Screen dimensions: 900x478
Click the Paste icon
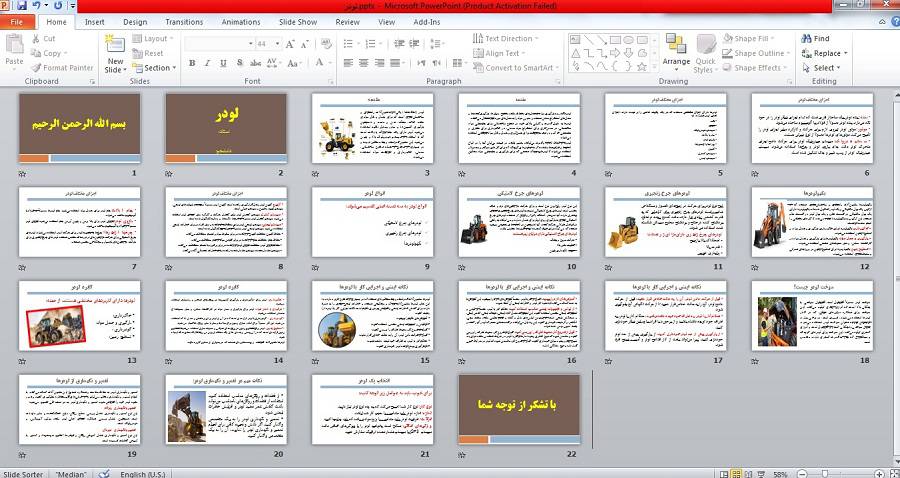tap(14, 45)
